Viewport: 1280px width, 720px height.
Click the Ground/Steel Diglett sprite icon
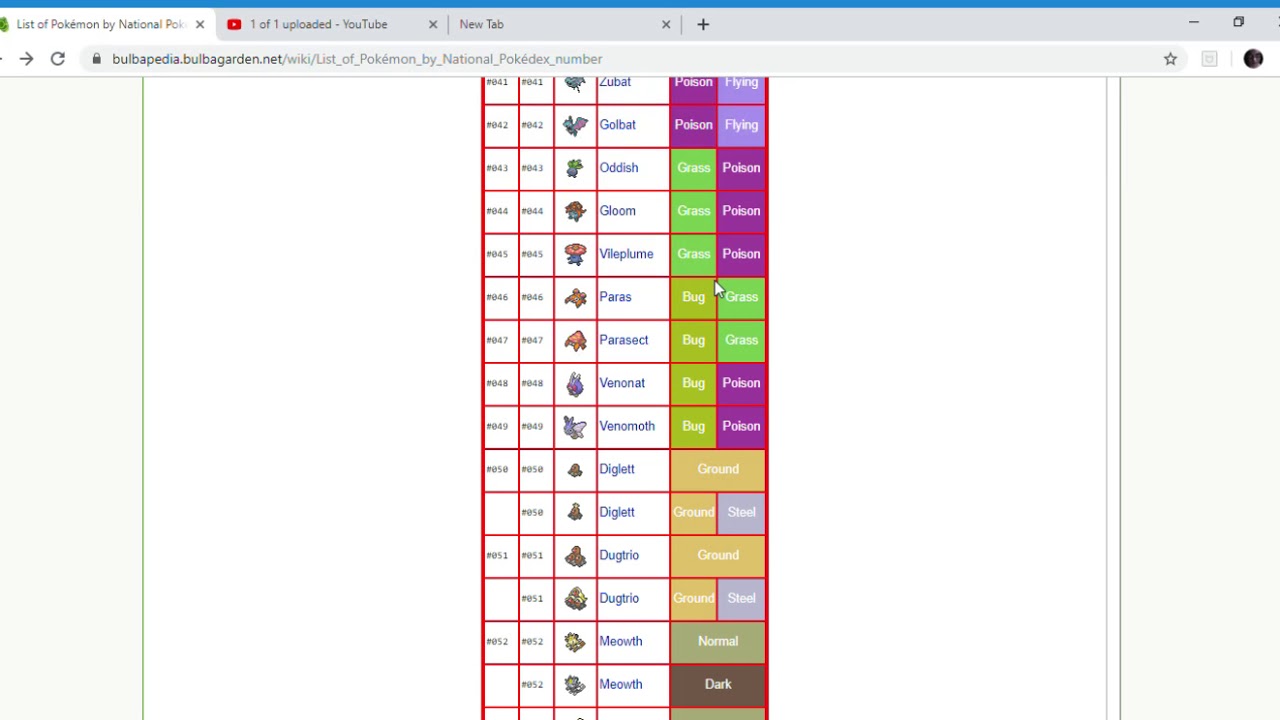click(x=575, y=512)
